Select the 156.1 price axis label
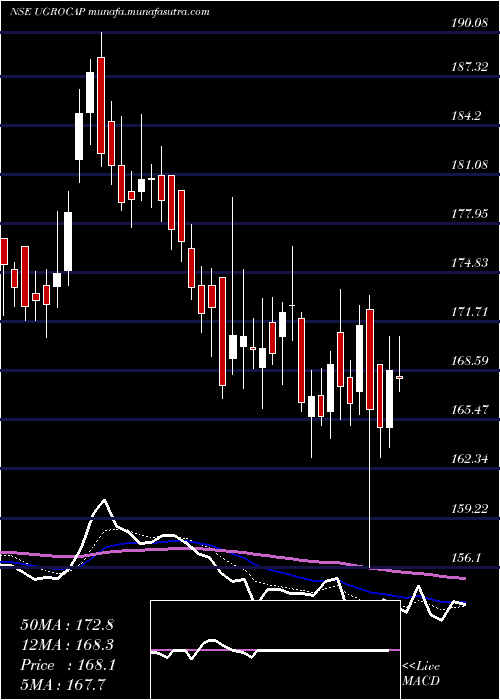Viewport: 500px width, 700px height. click(466, 557)
